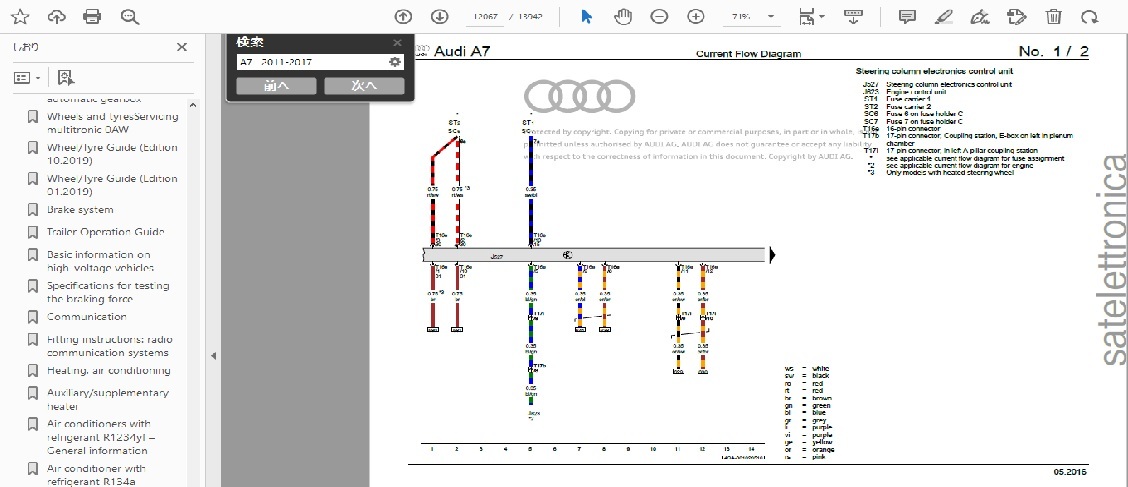The image size is (1128, 487).
Task: Click the next result button 次へ
Action: click(x=364, y=86)
